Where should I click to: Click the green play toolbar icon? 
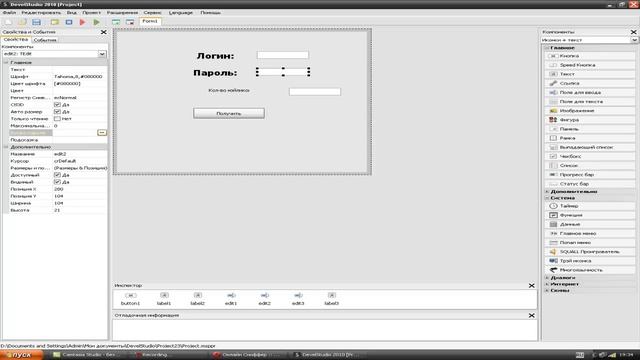click(96, 22)
